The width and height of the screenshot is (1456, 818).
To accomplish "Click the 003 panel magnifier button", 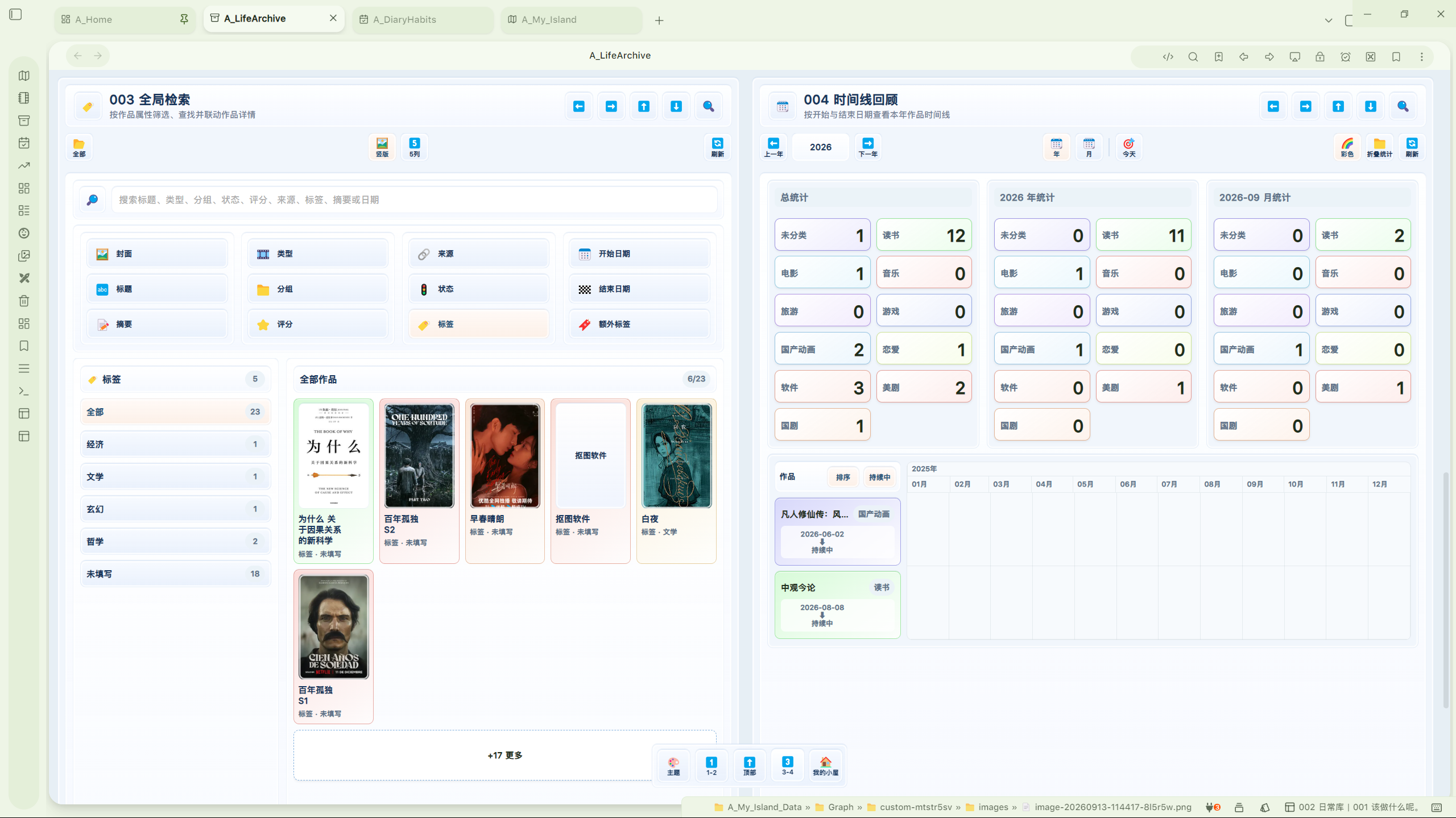I will point(709,106).
